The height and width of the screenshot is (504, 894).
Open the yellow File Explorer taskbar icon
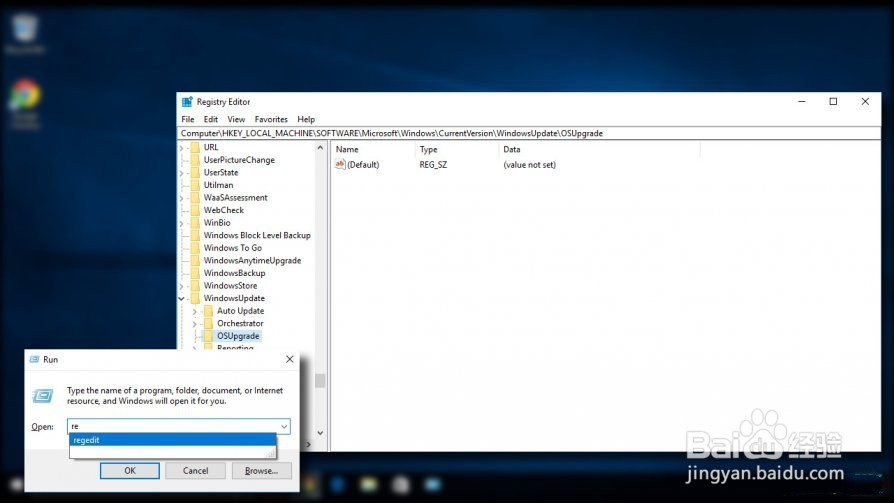369,485
